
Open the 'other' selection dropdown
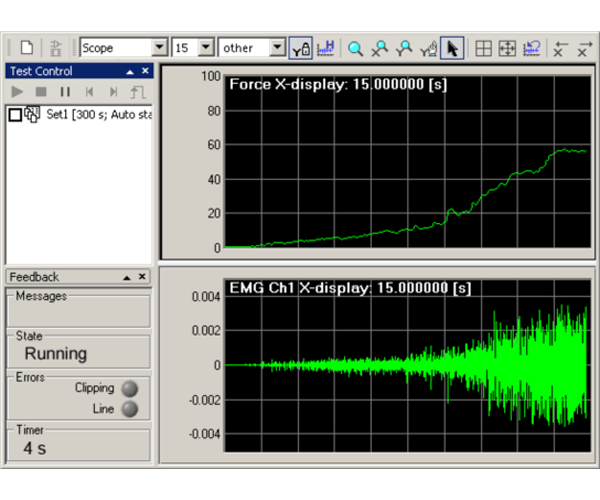point(277,47)
